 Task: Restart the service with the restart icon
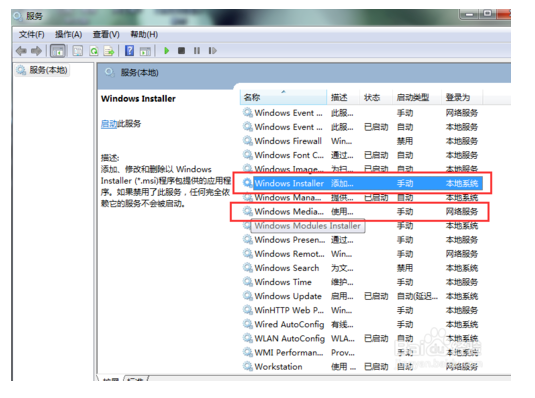click(x=213, y=51)
